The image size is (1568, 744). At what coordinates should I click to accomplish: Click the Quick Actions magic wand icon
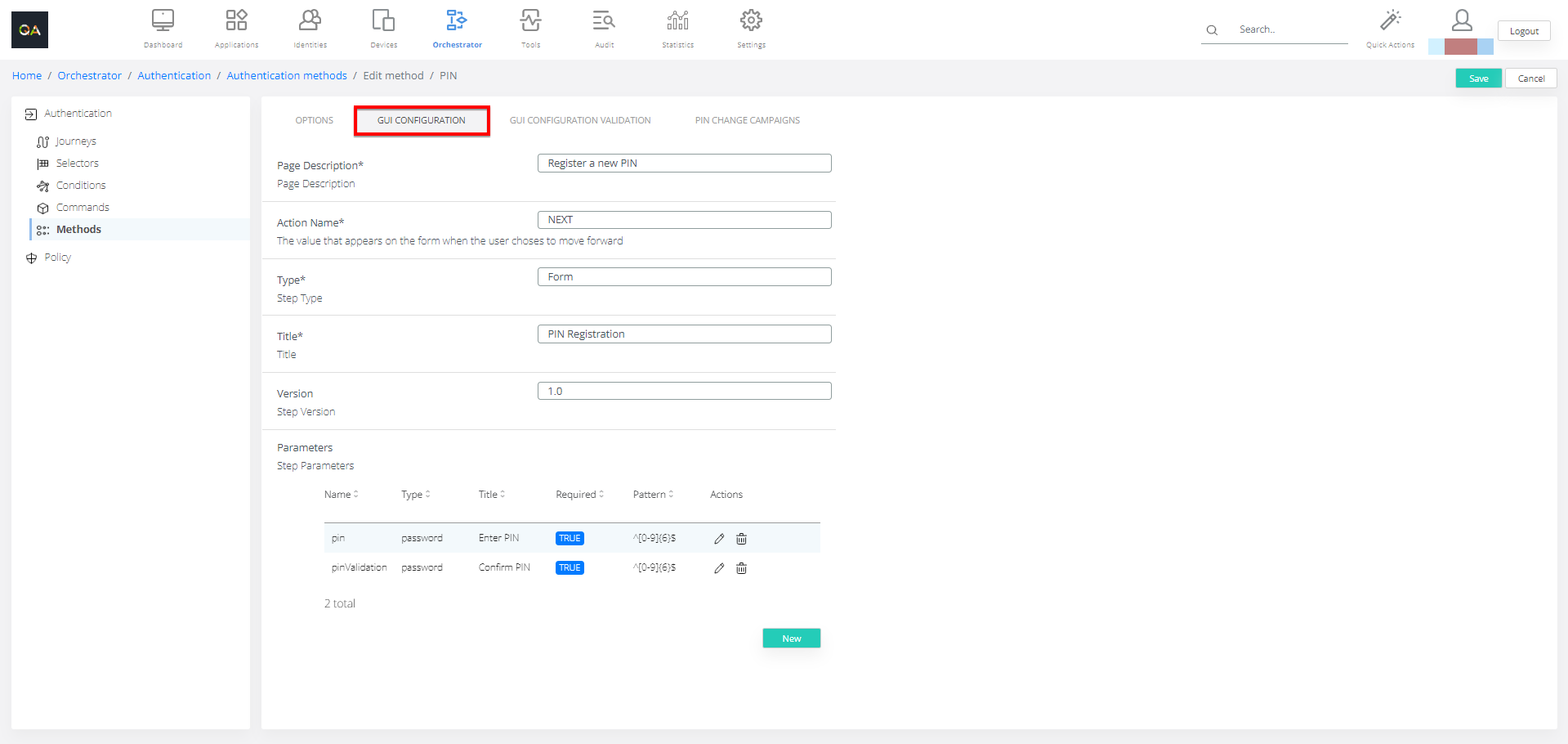[1390, 20]
